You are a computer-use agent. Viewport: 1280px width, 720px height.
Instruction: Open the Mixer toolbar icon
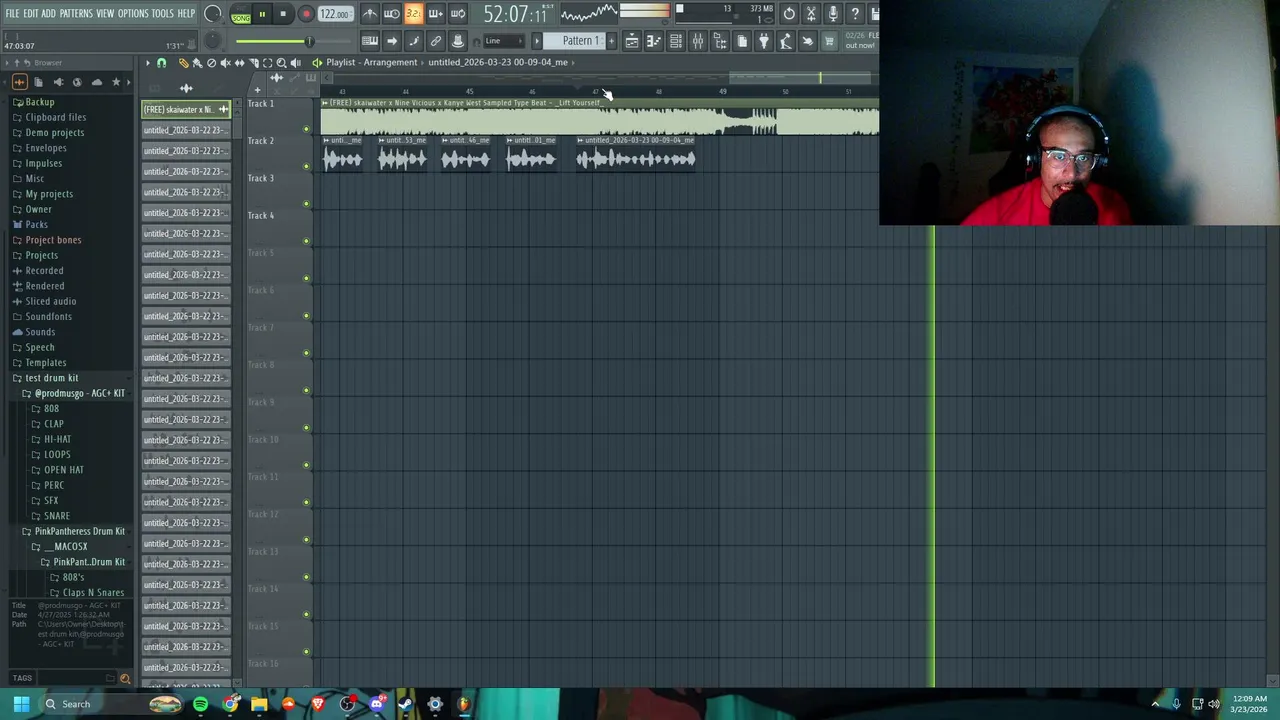pos(698,41)
